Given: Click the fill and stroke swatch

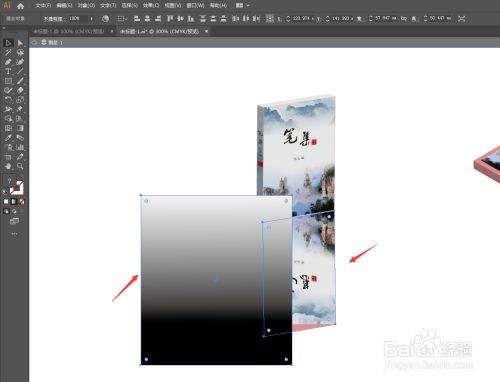Looking at the screenshot, I should 16,188.
